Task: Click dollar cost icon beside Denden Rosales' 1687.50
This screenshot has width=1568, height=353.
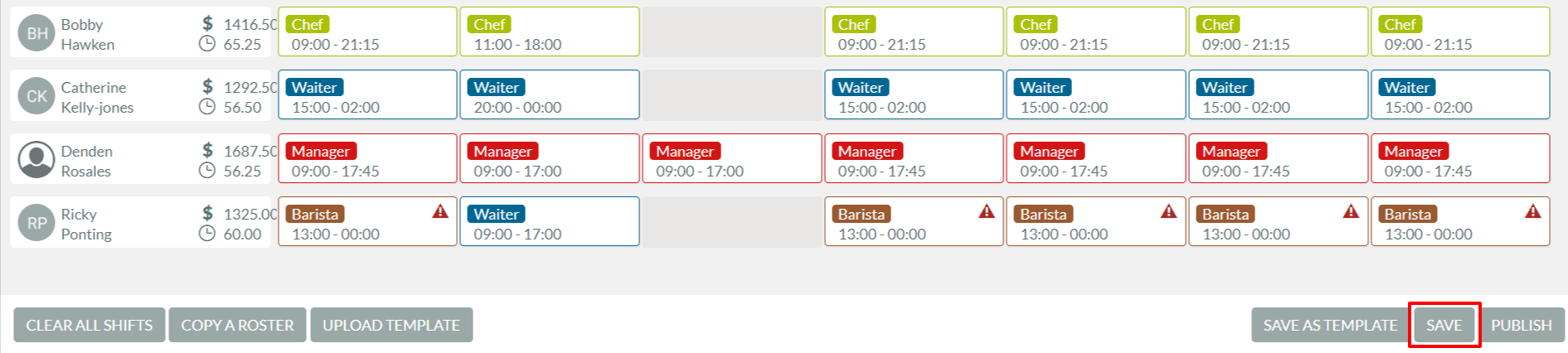Action: (208, 150)
